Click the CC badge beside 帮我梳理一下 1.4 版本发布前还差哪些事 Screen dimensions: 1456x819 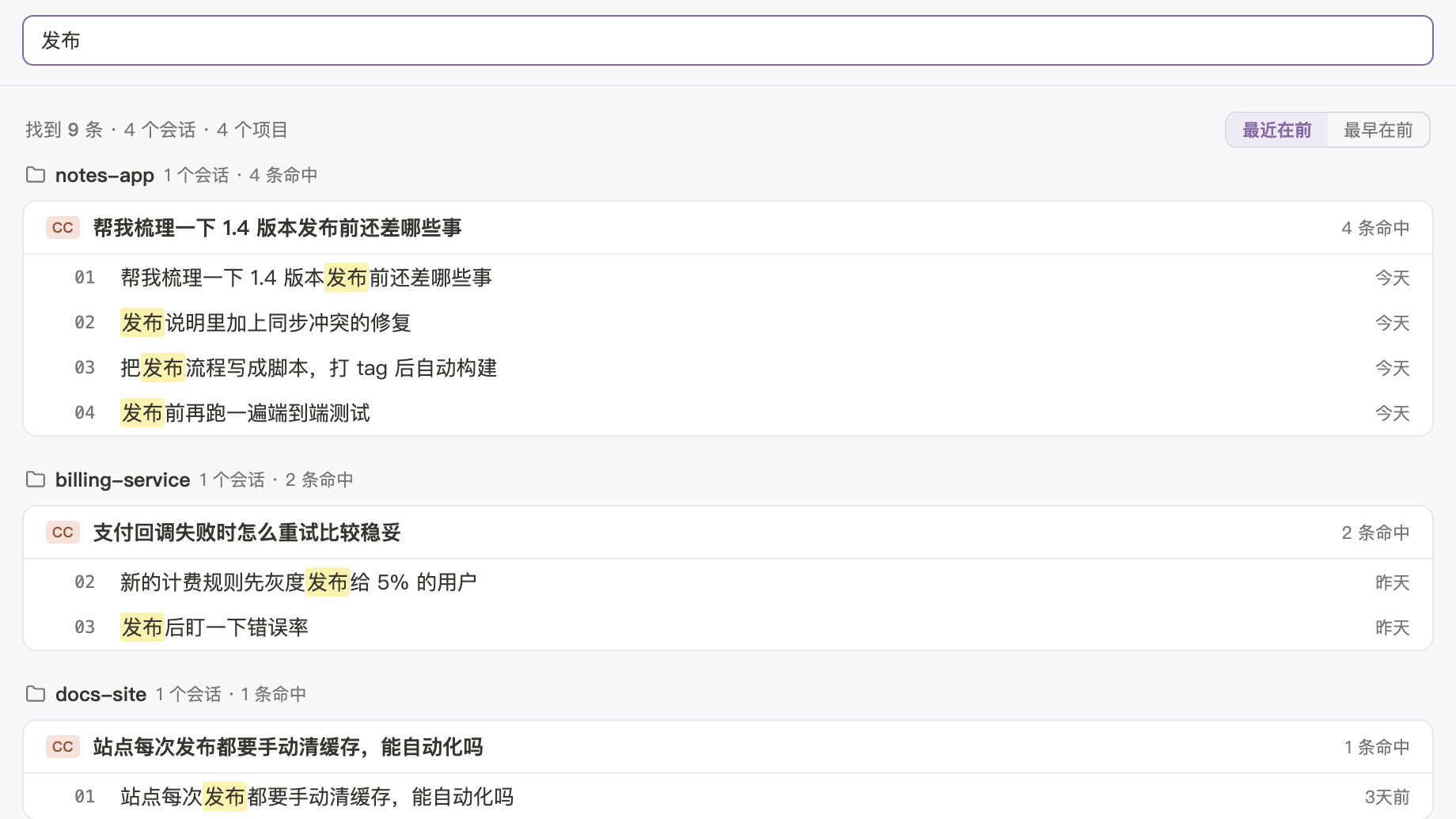pyautogui.click(x=63, y=228)
